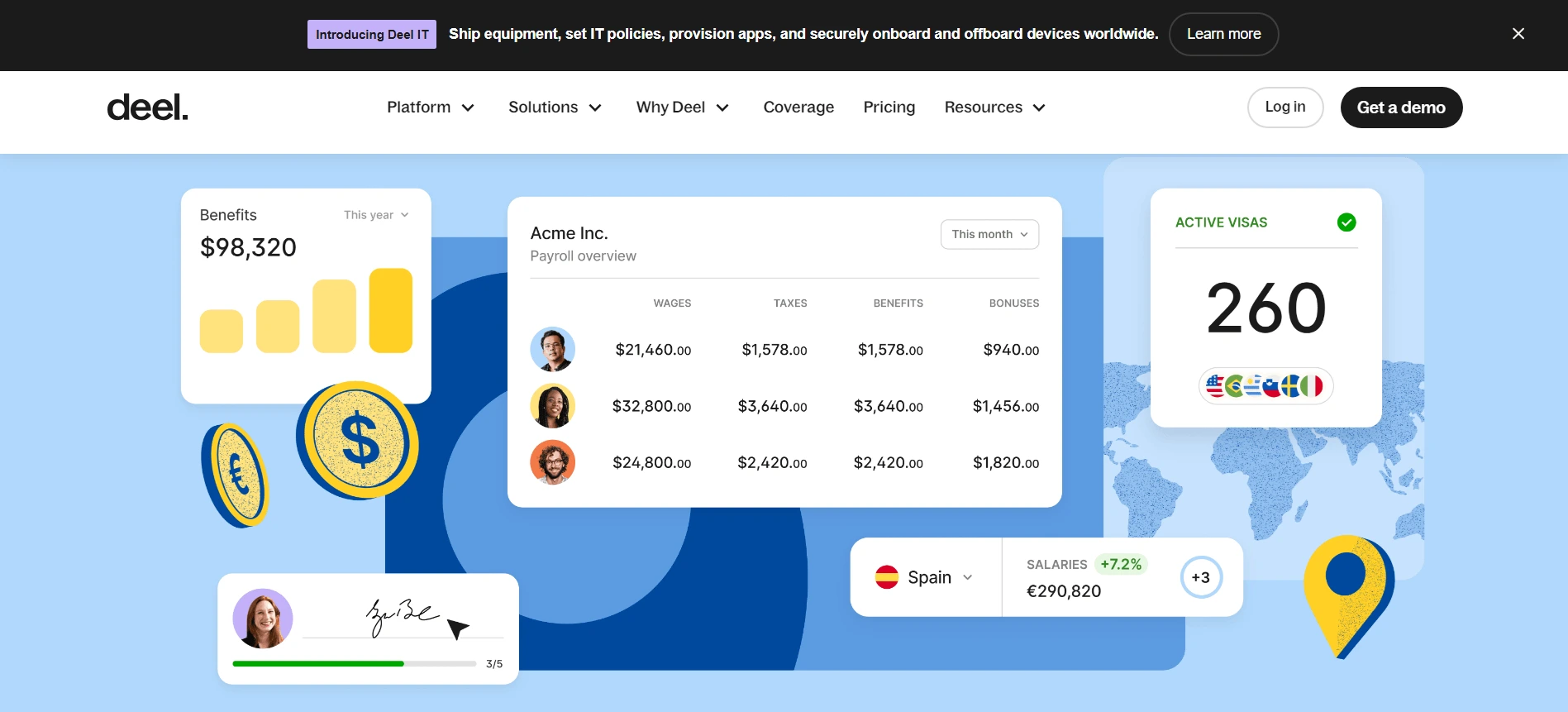Expand the Platform menu

click(x=431, y=108)
